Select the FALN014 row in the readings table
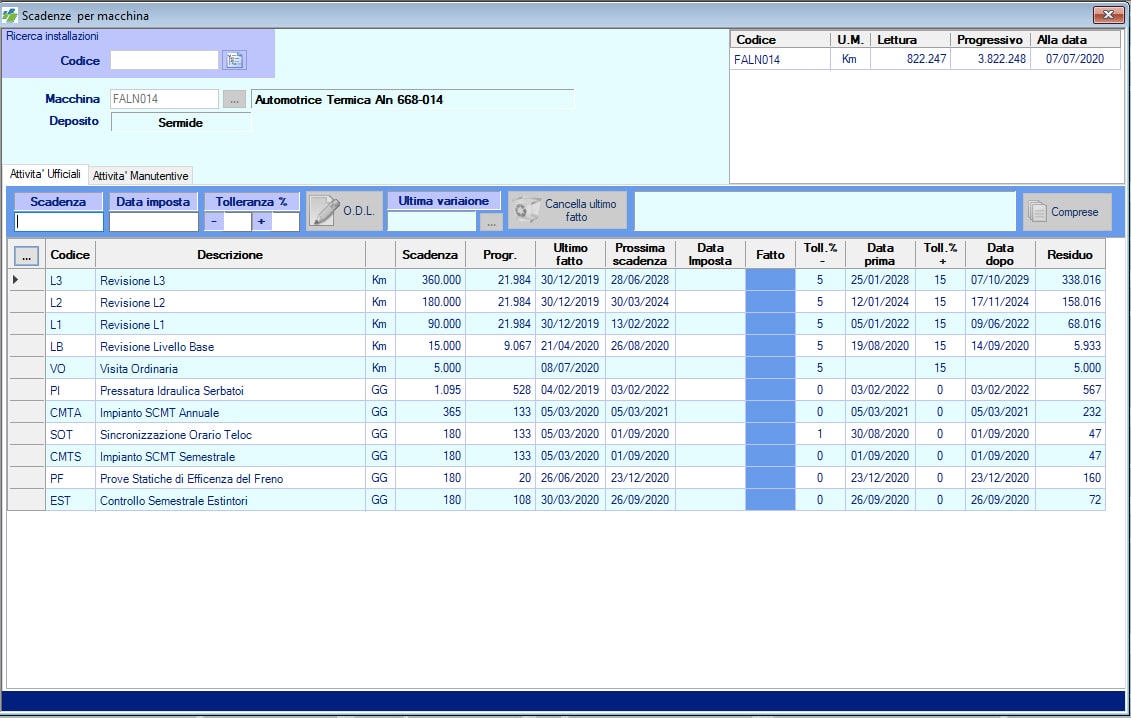 click(925, 59)
